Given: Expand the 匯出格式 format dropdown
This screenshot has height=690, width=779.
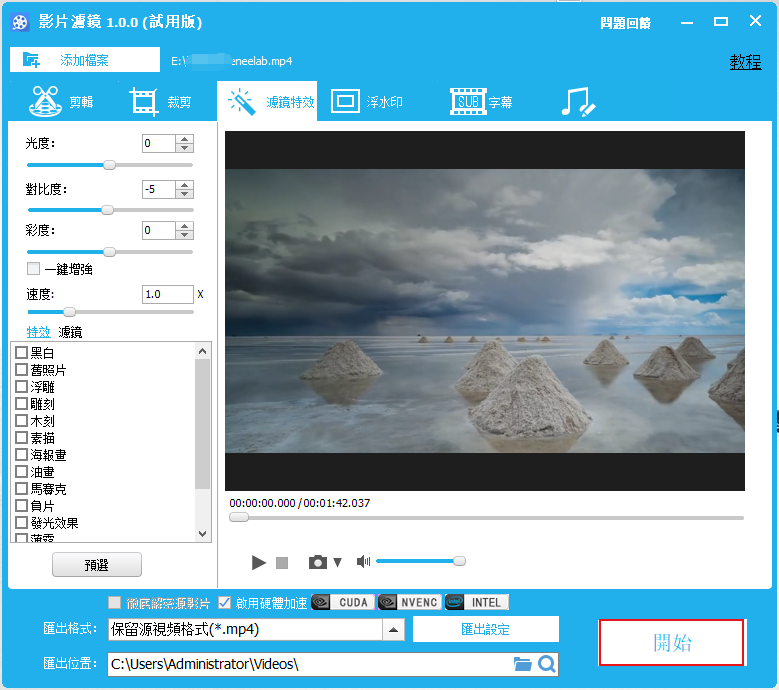Looking at the screenshot, I should (394, 630).
